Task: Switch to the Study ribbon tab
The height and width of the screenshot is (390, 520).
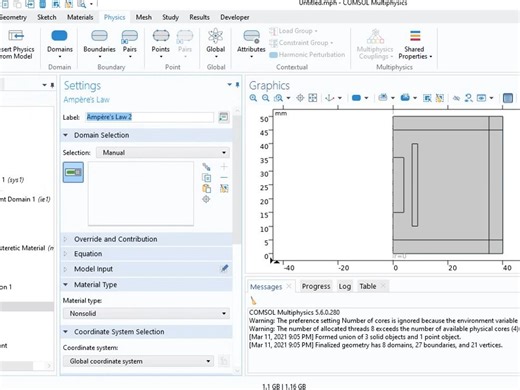Action: [x=170, y=17]
